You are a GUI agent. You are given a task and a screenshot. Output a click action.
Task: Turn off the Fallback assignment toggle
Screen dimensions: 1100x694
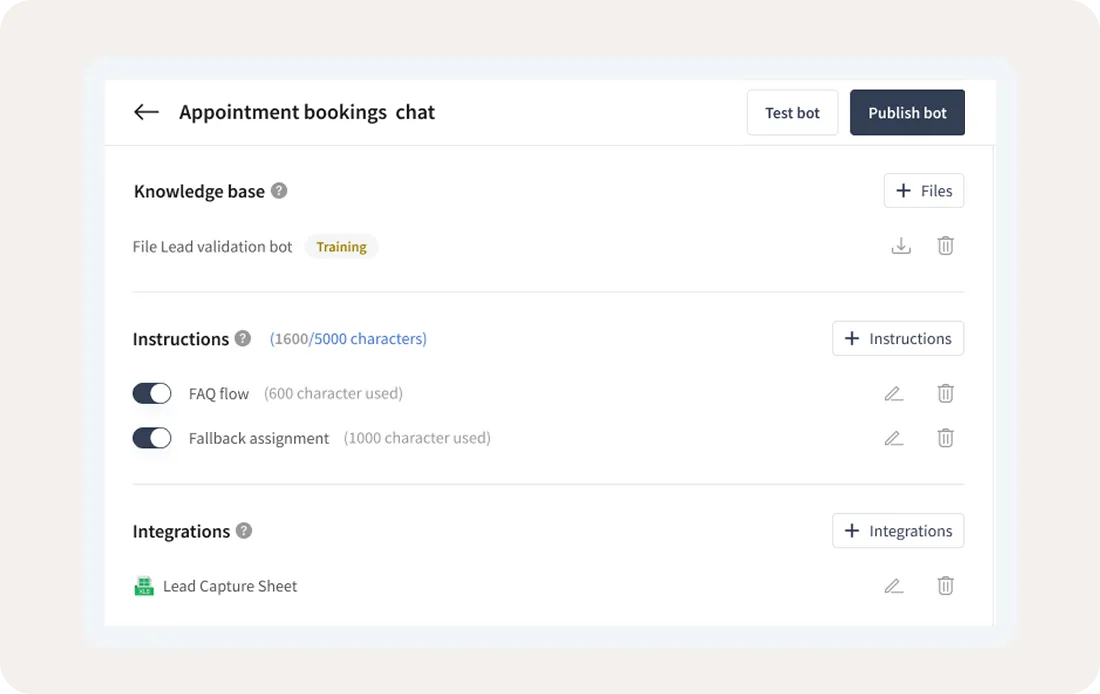tap(152, 438)
